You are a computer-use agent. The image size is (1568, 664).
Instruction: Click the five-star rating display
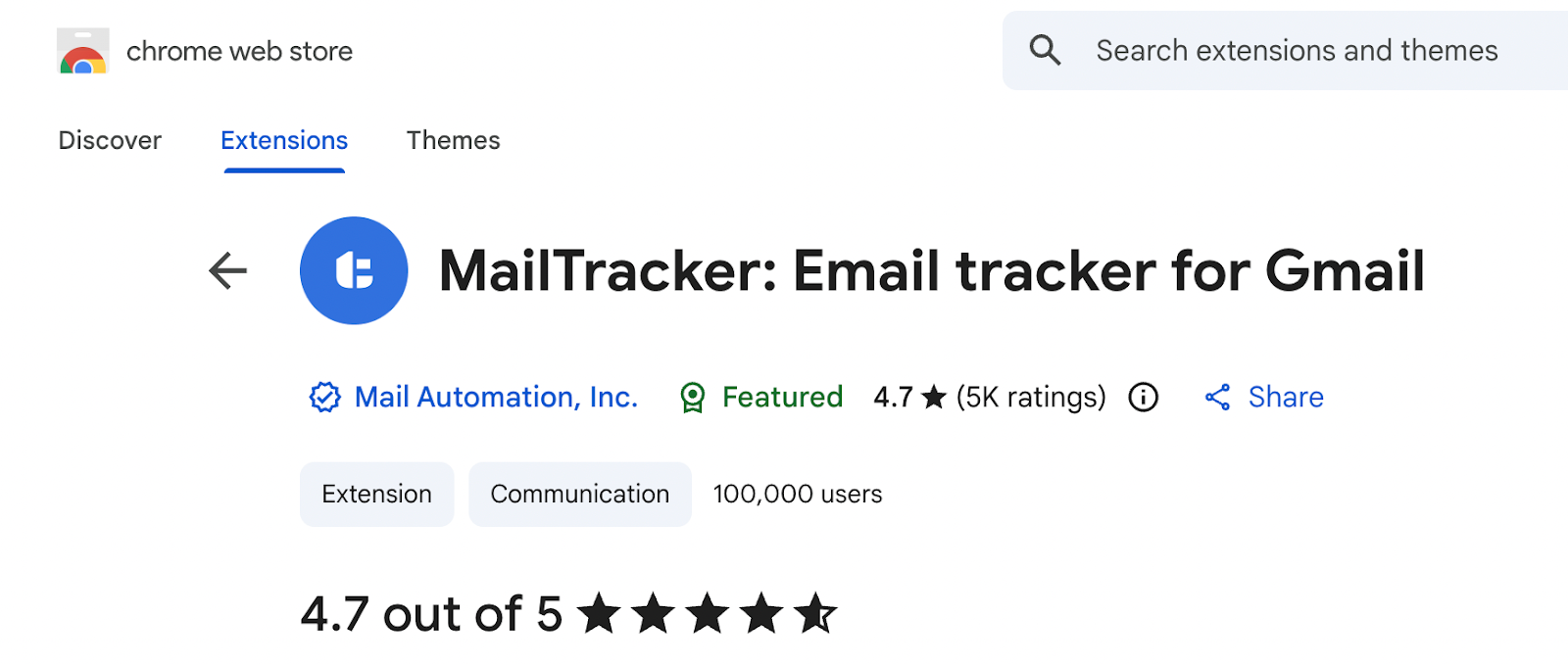(x=710, y=613)
